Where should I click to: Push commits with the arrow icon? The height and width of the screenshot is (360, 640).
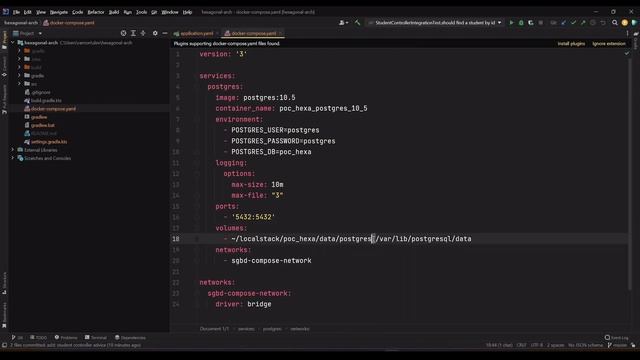coord(583,23)
